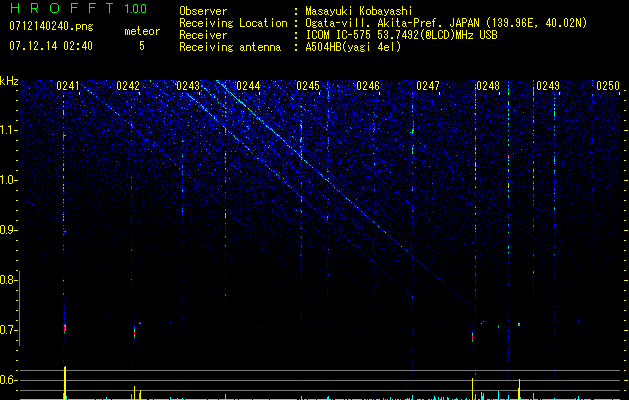The width and height of the screenshot is (629, 400).
Task: Click the 0.7 frequency axis label
Action: pyautogui.click(x=7, y=330)
